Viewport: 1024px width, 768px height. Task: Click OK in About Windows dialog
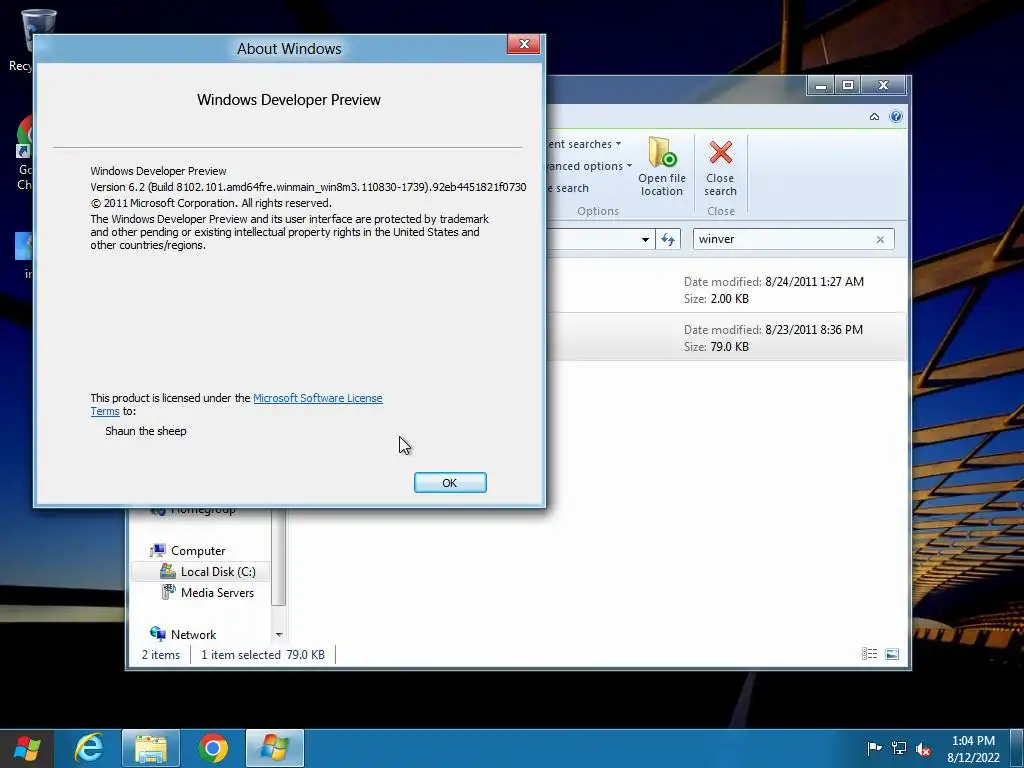click(450, 483)
